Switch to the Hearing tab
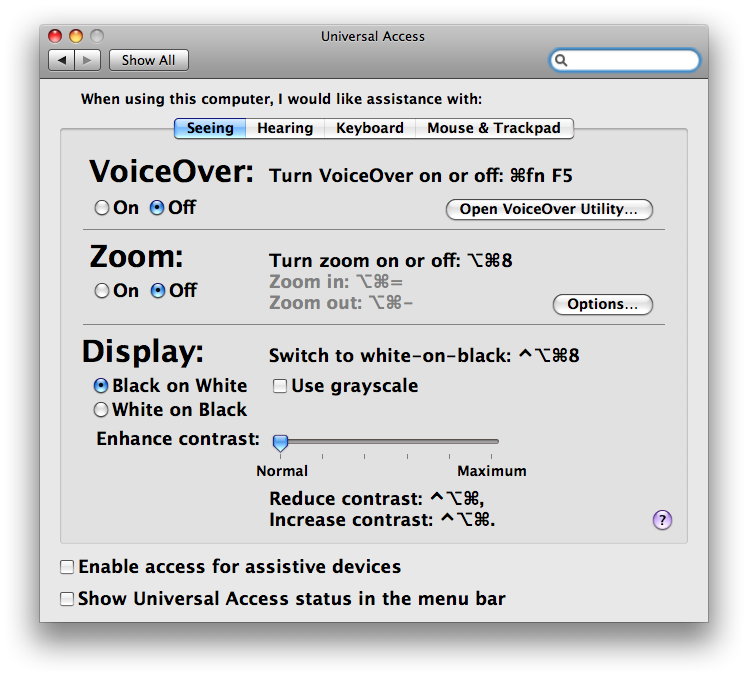 coord(285,128)
